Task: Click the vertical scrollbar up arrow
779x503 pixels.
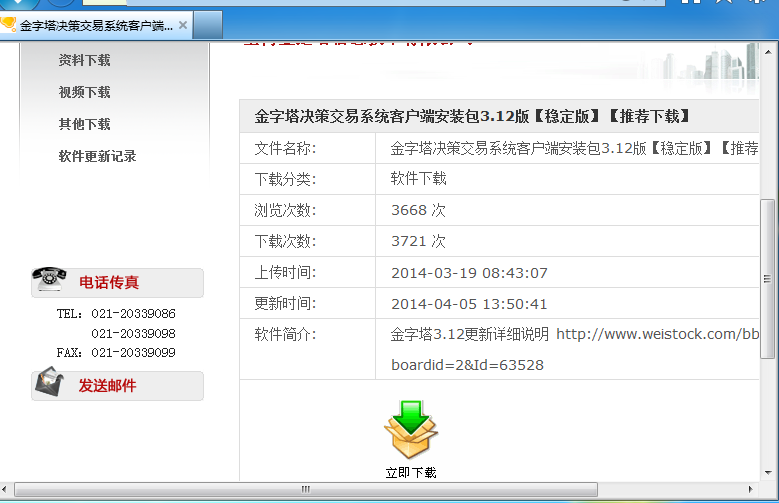Action: tap(768, 52)
